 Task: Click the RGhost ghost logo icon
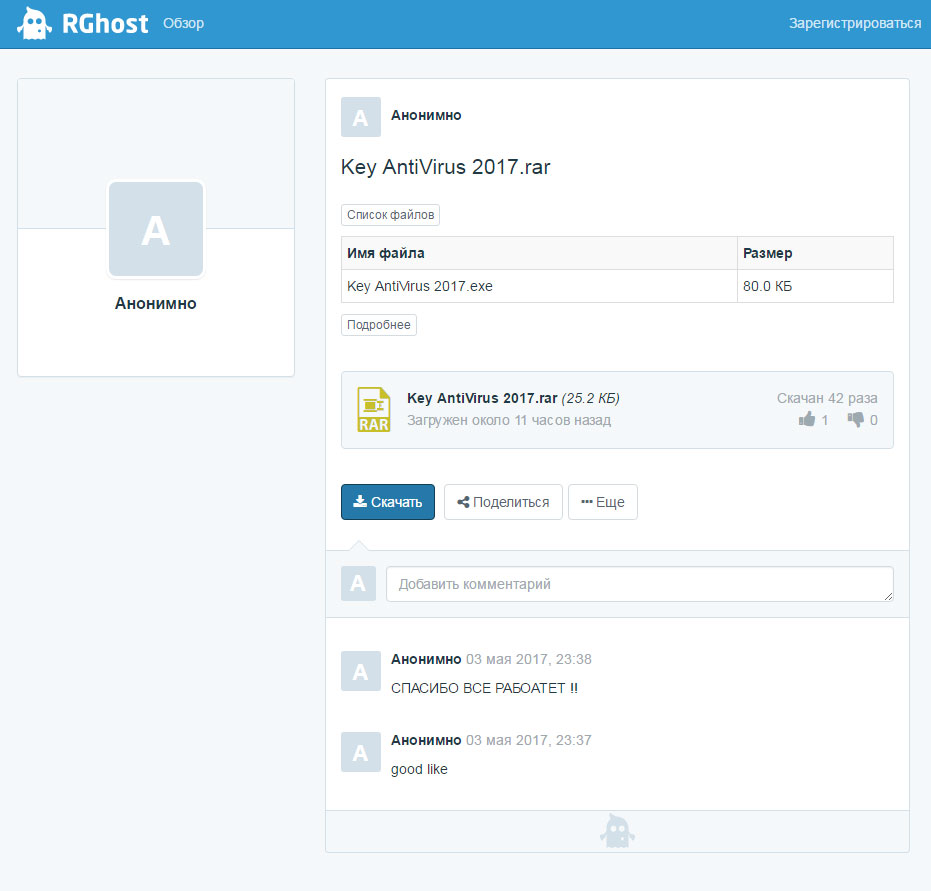click(34, 24)
